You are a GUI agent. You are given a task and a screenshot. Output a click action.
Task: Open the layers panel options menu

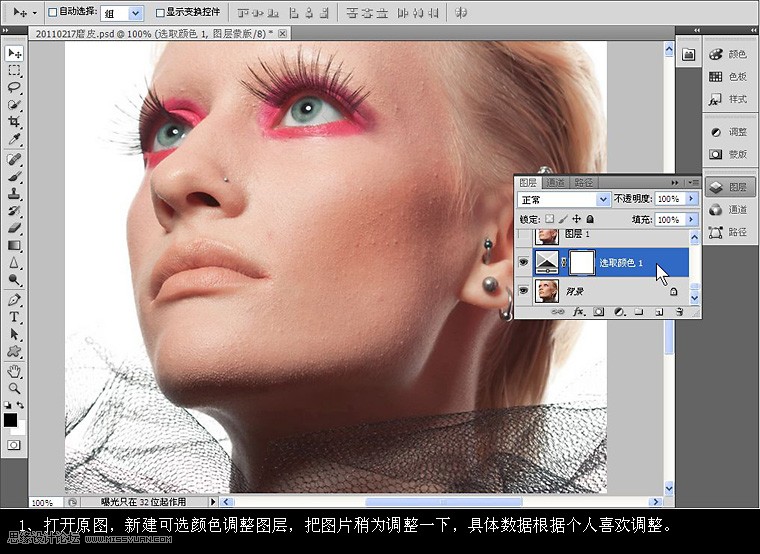694,182
